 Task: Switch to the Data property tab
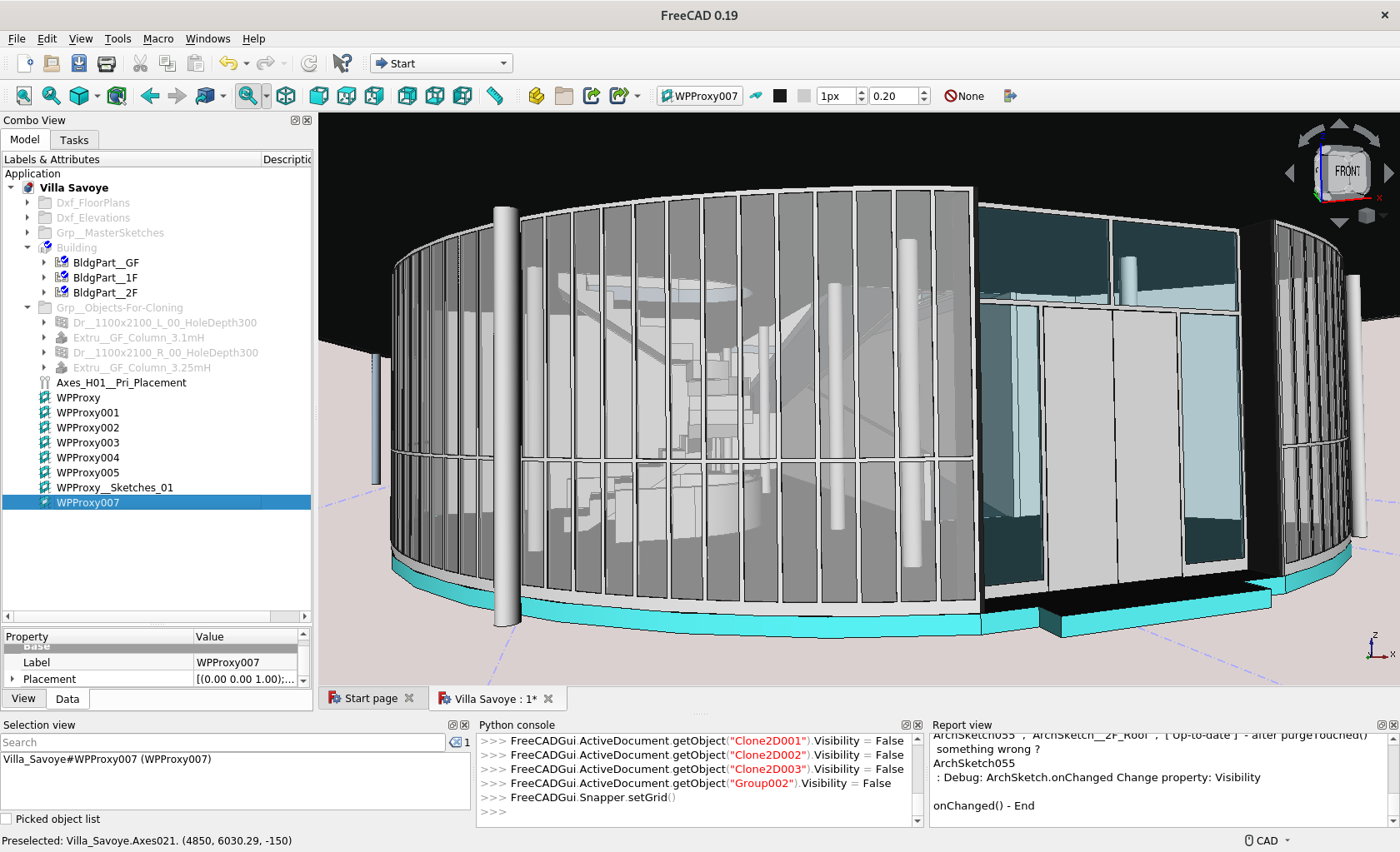[x=67, y=700]
